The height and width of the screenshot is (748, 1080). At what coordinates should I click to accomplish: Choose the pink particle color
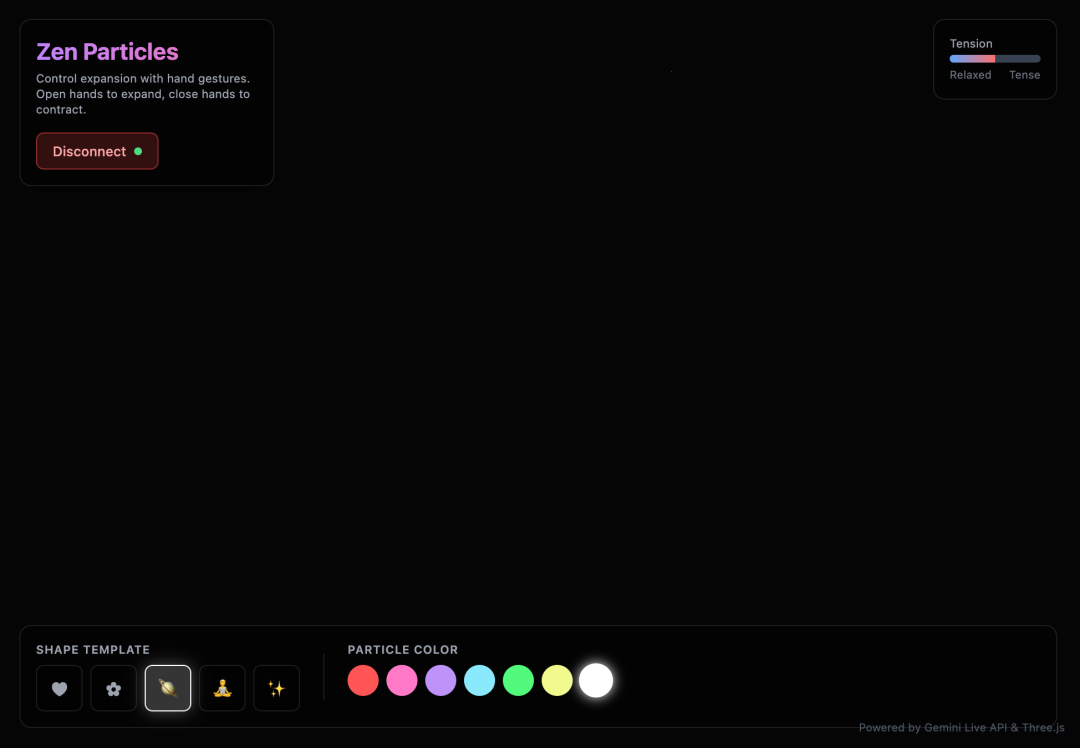click(402, 681)
